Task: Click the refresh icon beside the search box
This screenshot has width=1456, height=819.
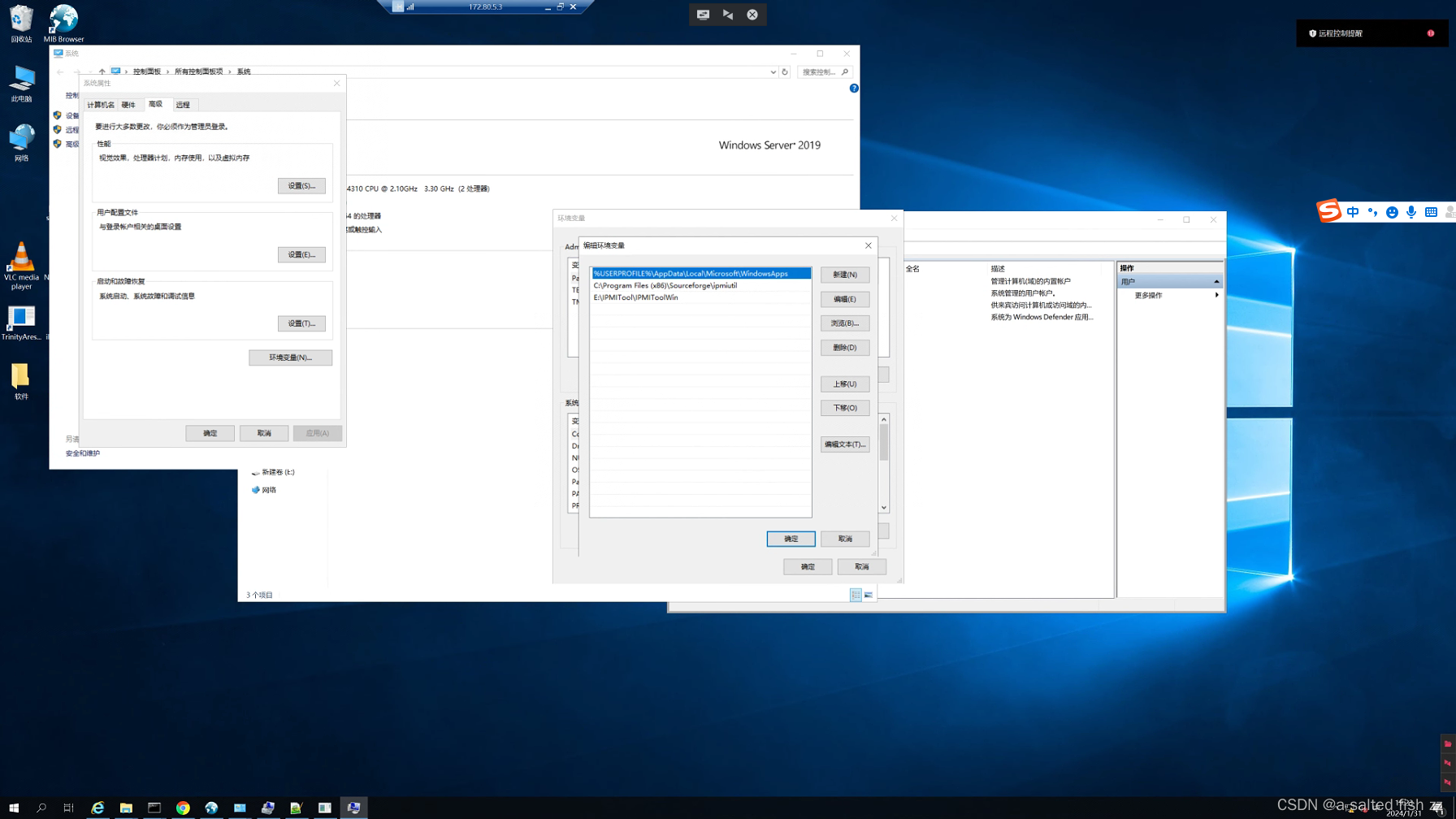Action: pyautogui.click(x=784, y=71)
